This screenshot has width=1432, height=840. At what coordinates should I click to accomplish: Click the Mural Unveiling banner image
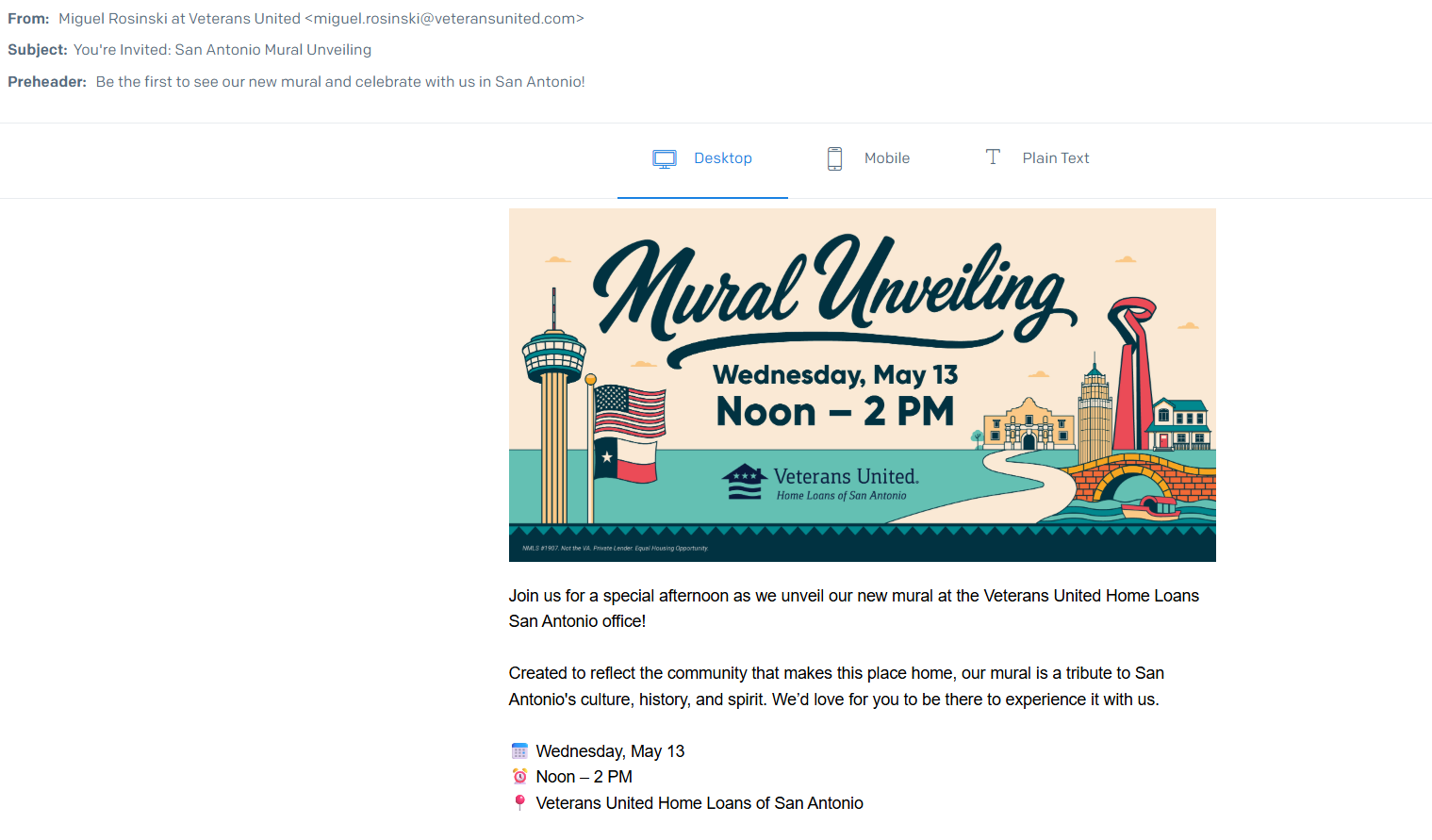pos(862,385)
